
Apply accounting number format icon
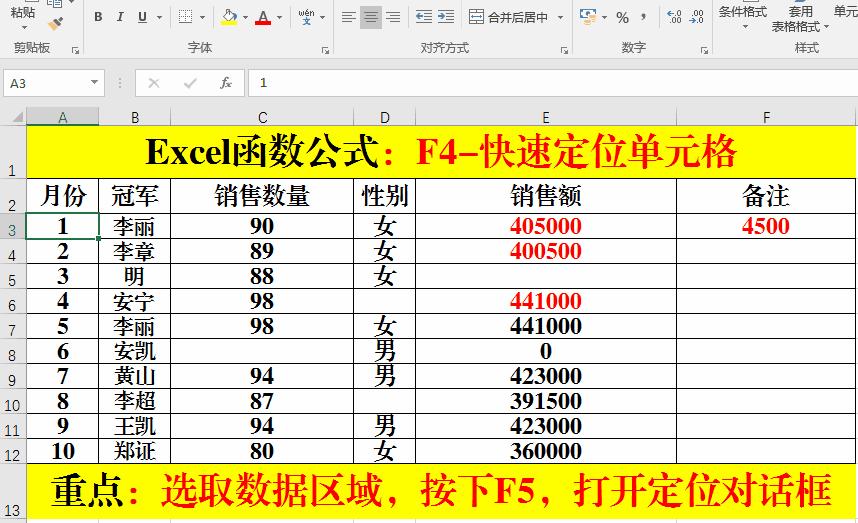pos(588,17)
